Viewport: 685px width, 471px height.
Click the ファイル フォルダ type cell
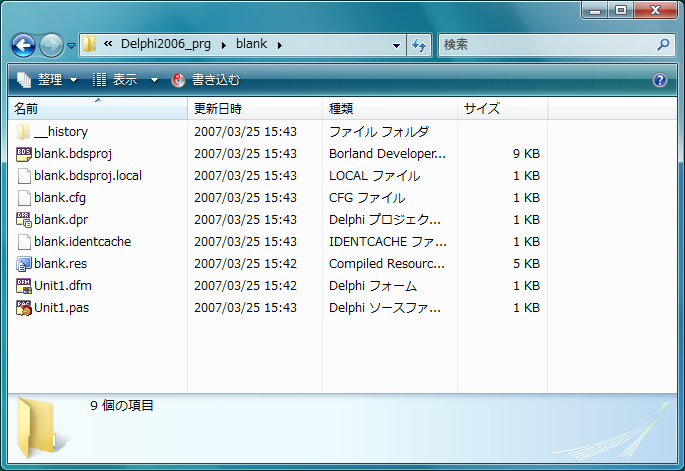[378, 132]
